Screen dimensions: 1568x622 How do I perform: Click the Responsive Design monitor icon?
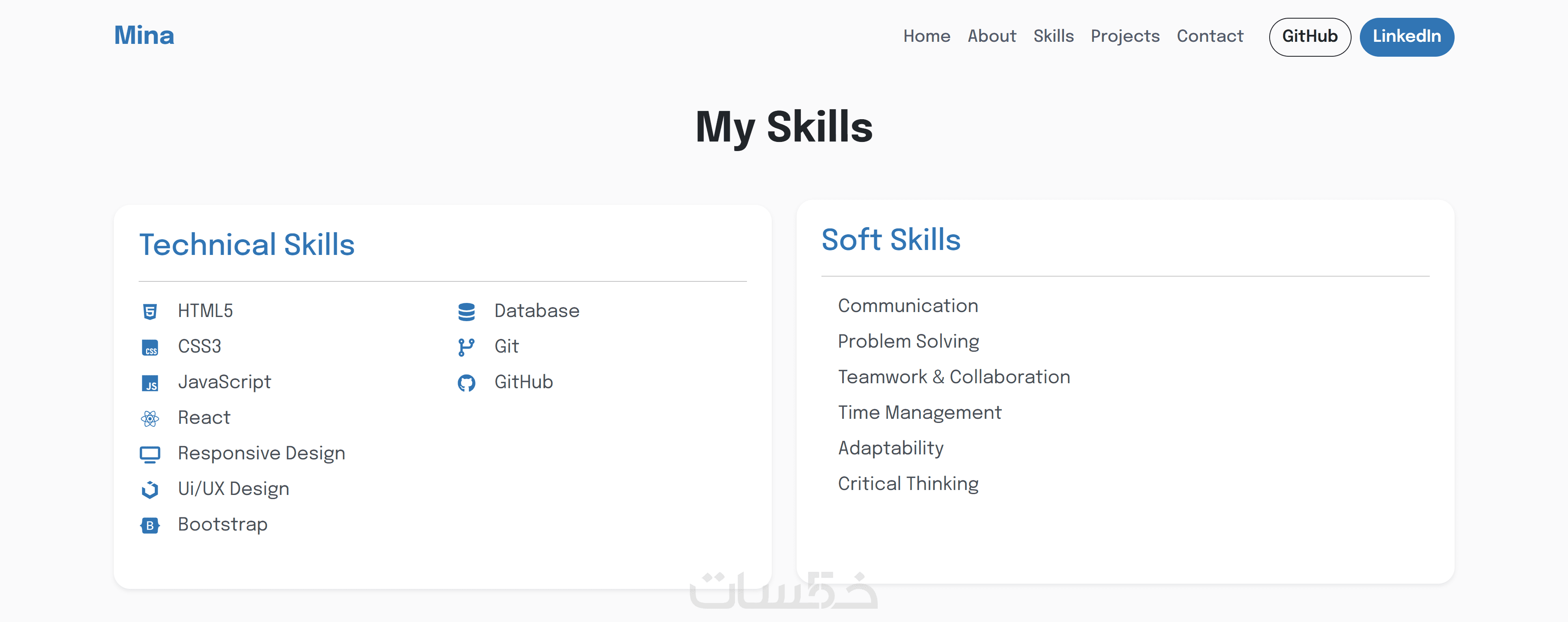tap(150, 454)
